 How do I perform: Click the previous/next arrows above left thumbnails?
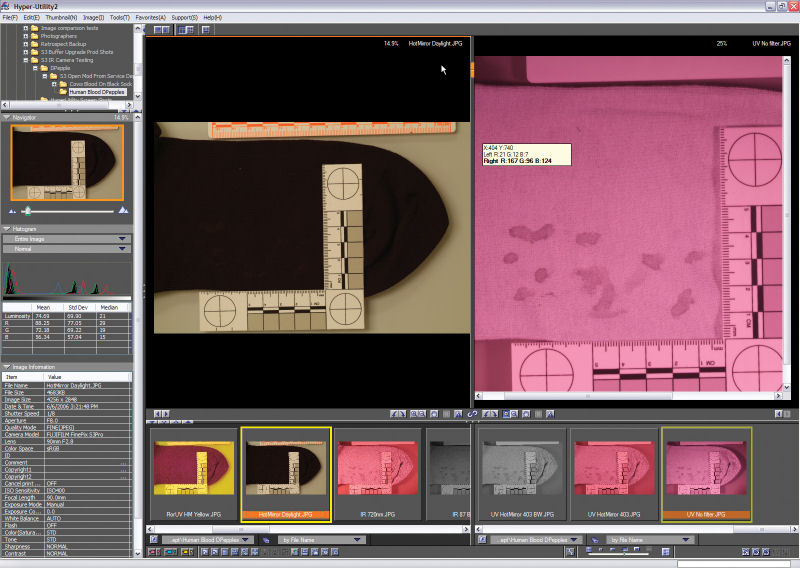158,413
